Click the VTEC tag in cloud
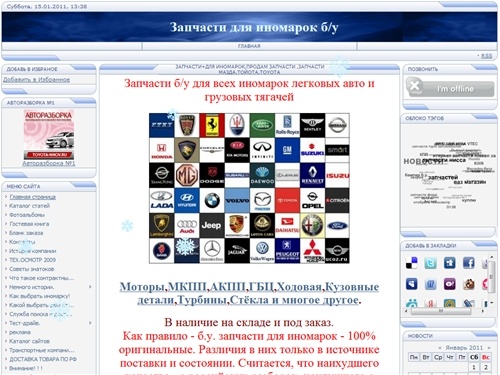This screenshot has width=500, height=375. [472, 143]
